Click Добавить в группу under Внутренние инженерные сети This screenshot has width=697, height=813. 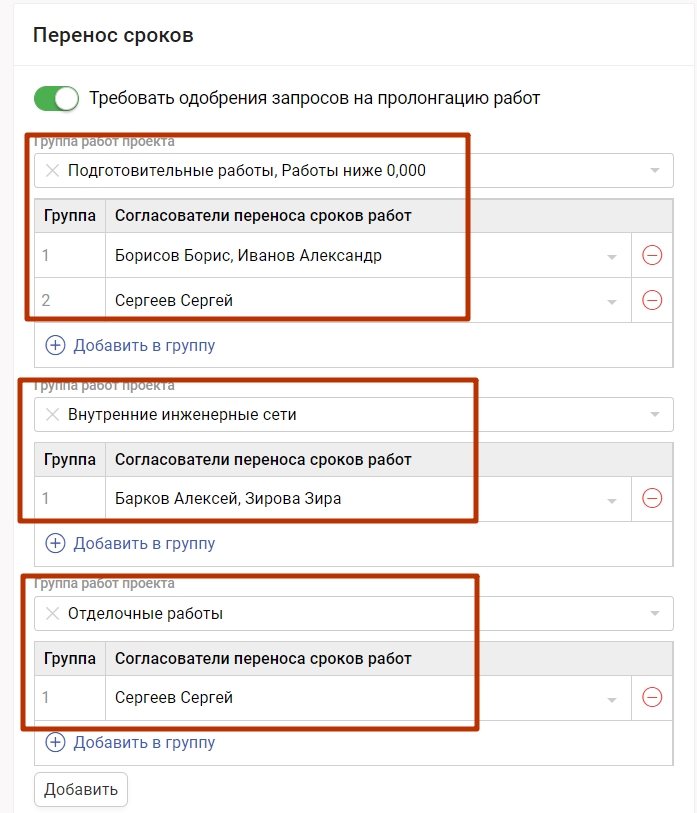click(x=144, y=544)
